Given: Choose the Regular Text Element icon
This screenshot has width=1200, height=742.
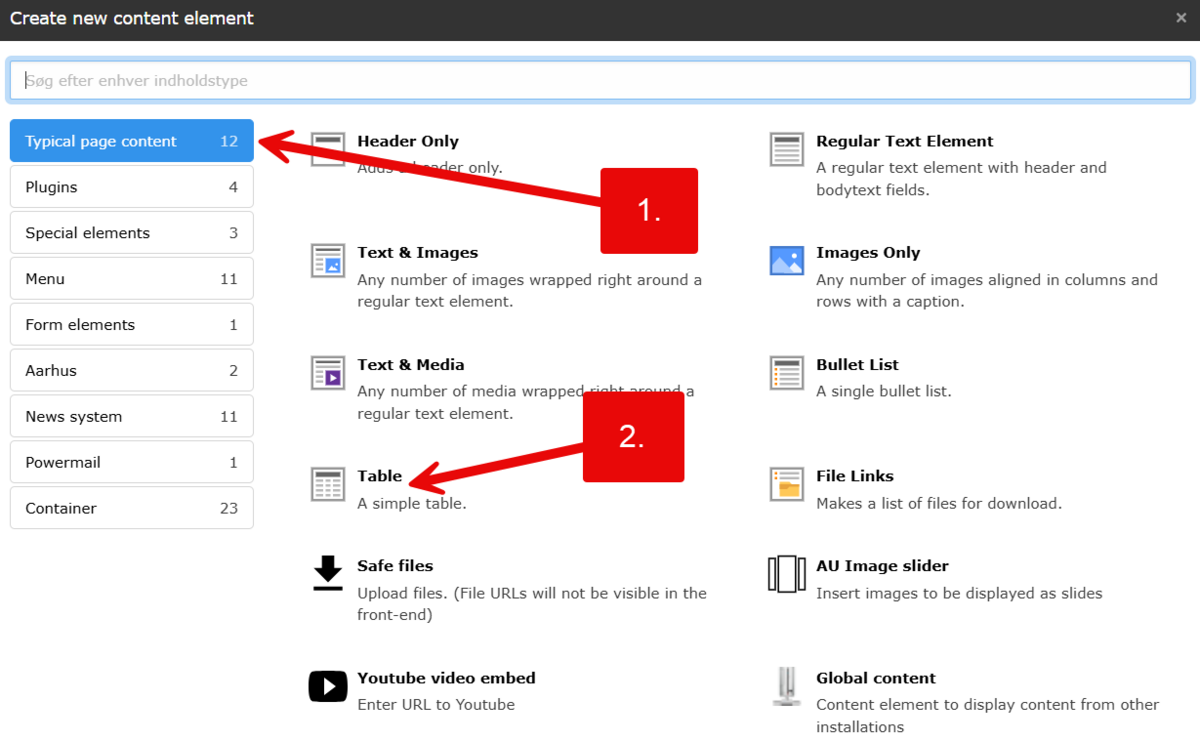Looking at the screenshot, I should point(786,149).
